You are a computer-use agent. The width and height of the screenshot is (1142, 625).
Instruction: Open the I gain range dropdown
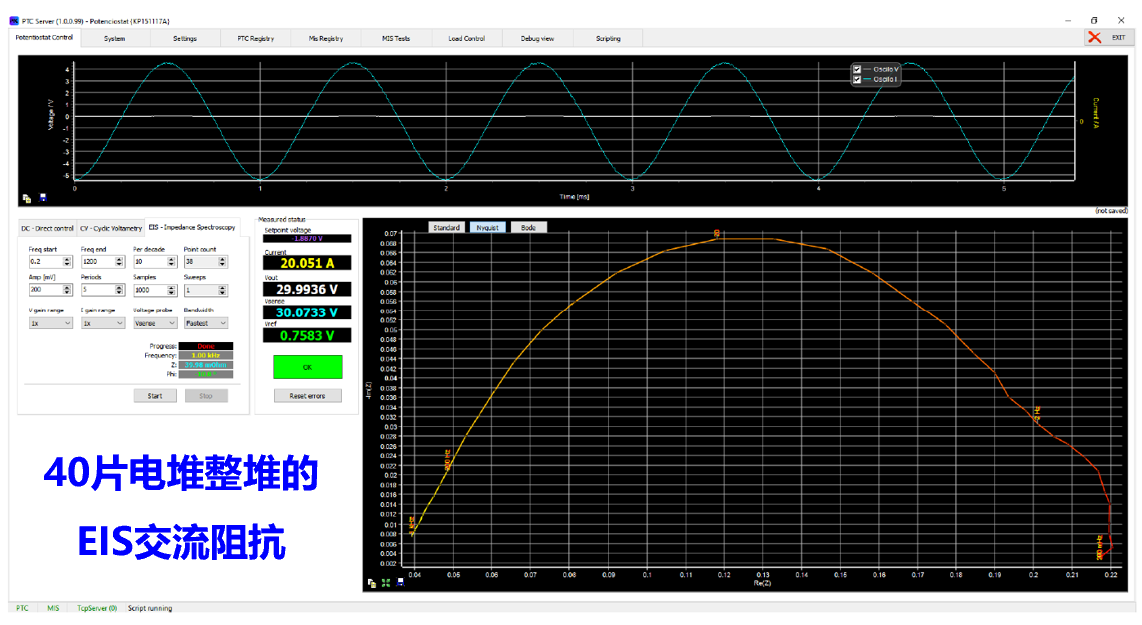pyautogui.click(x=103, y=323)
